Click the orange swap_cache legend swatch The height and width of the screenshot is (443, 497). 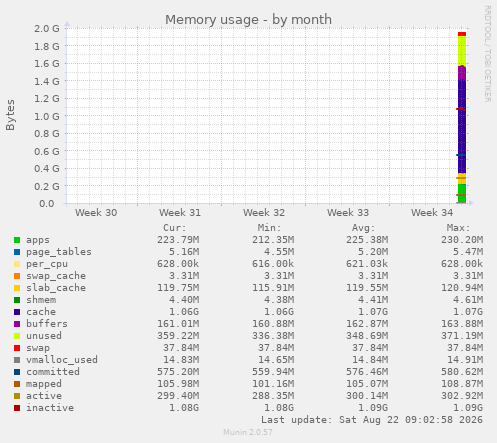(17, 276)
